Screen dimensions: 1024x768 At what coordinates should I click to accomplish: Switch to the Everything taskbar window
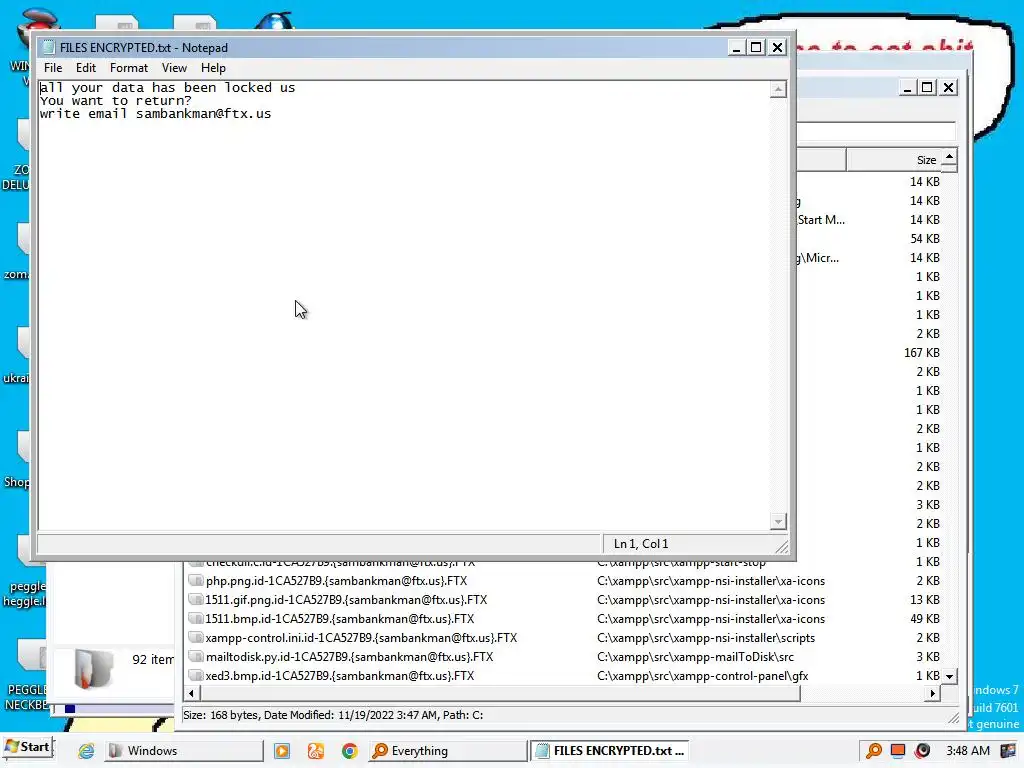coord(447,751)
